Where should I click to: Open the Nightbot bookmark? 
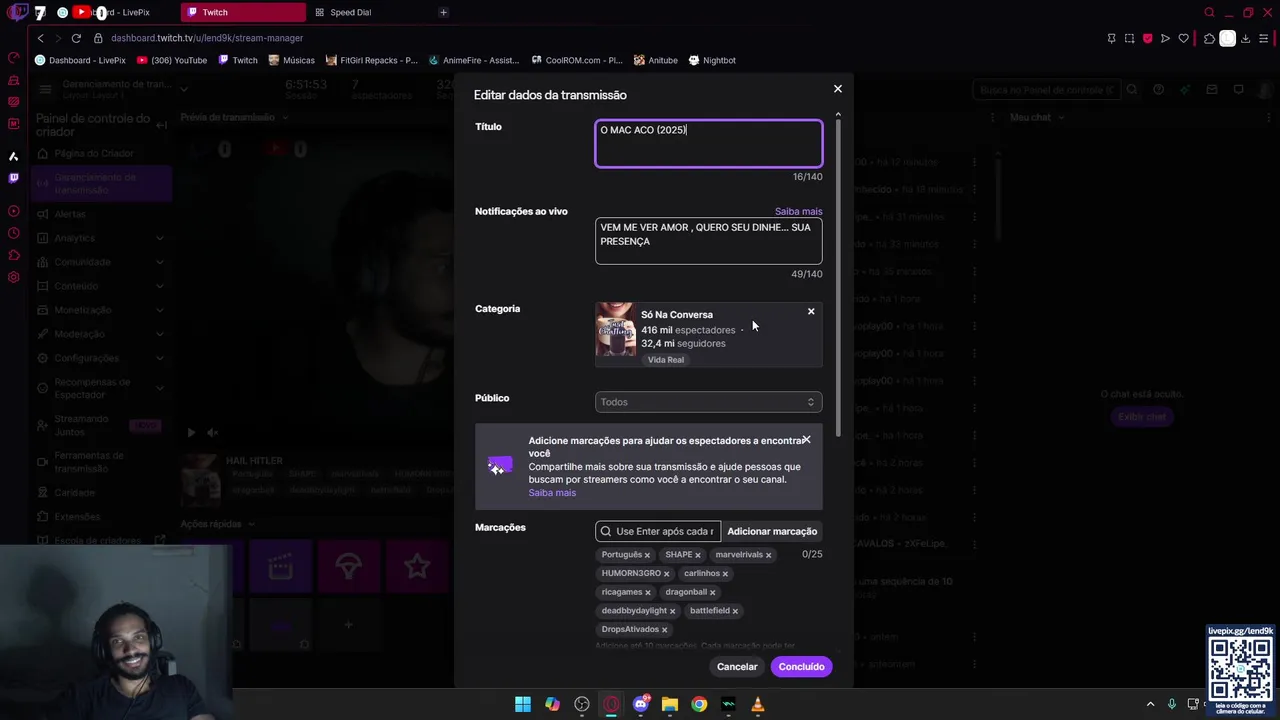click(x=712, y=60)
